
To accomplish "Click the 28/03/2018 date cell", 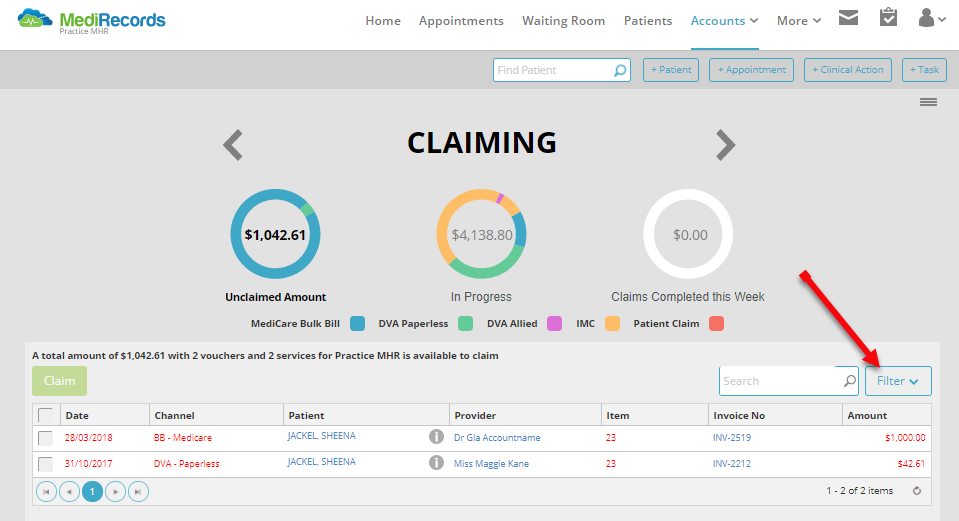I will [89, 438].
